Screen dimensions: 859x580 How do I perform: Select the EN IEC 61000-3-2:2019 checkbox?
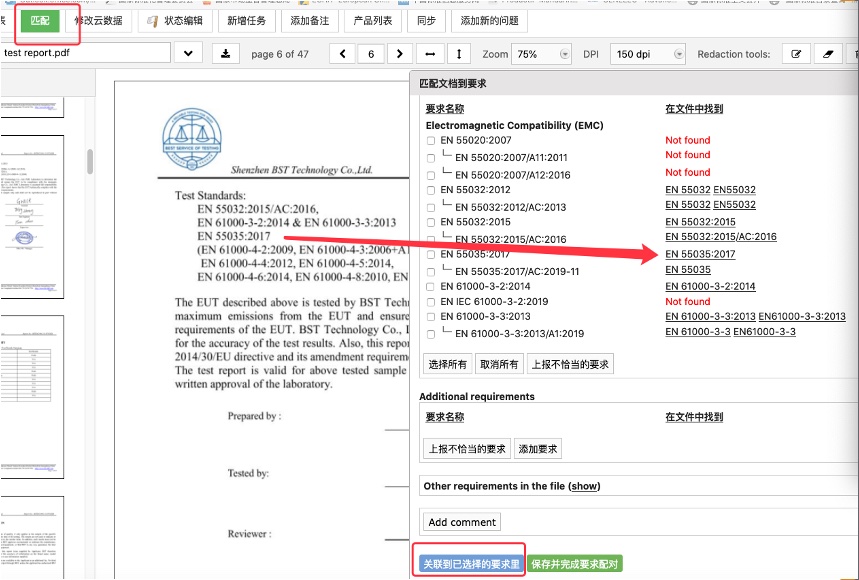click(x=431, y=302)
